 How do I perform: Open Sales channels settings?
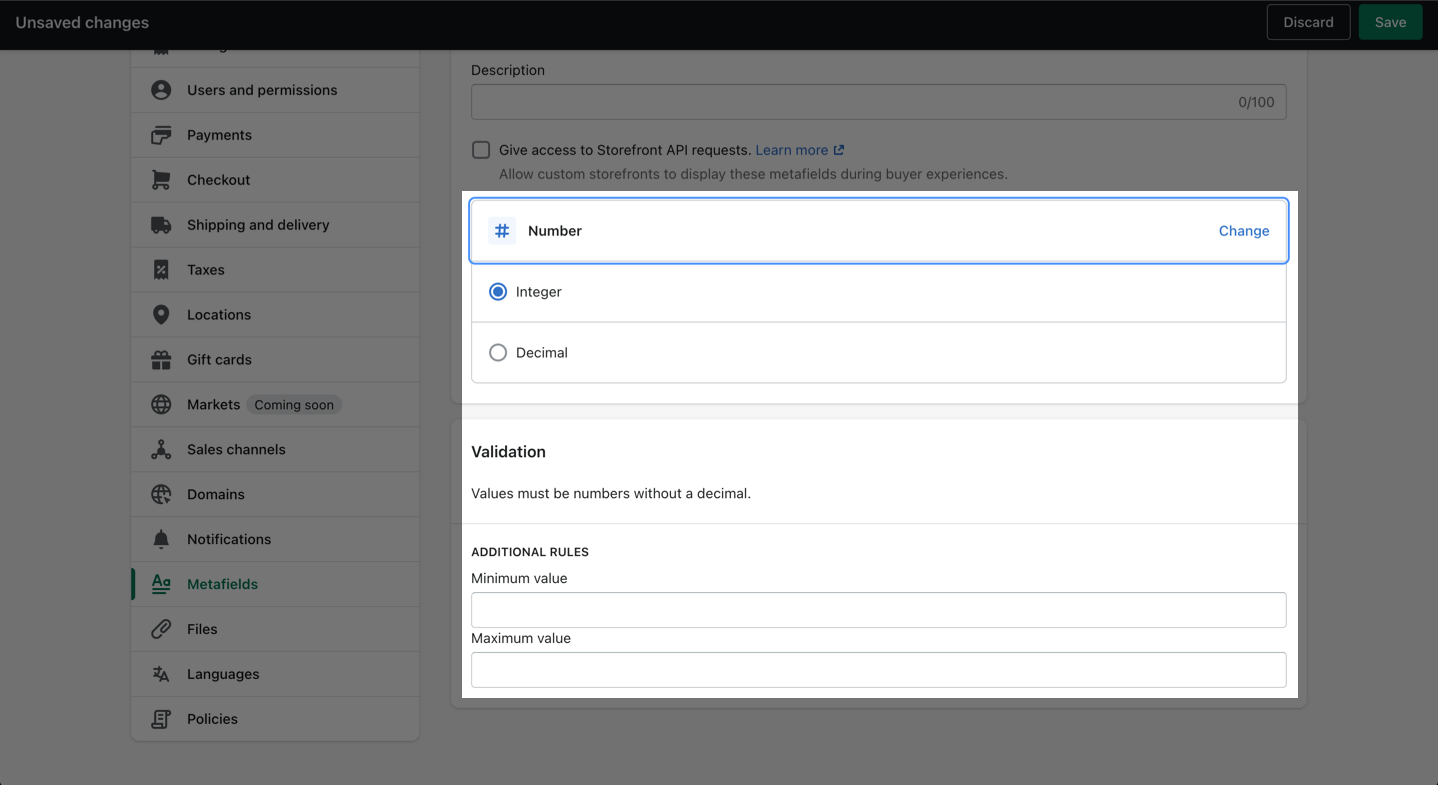point(275,450)
